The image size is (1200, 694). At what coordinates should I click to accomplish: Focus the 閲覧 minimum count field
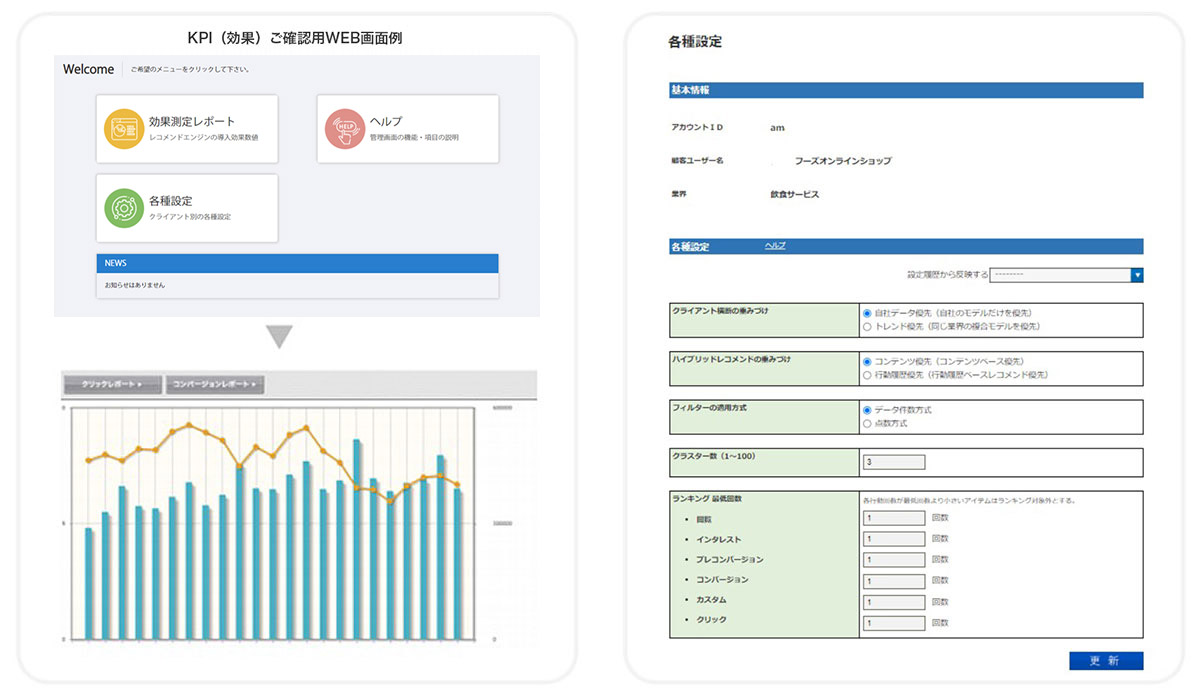[894, 519]
